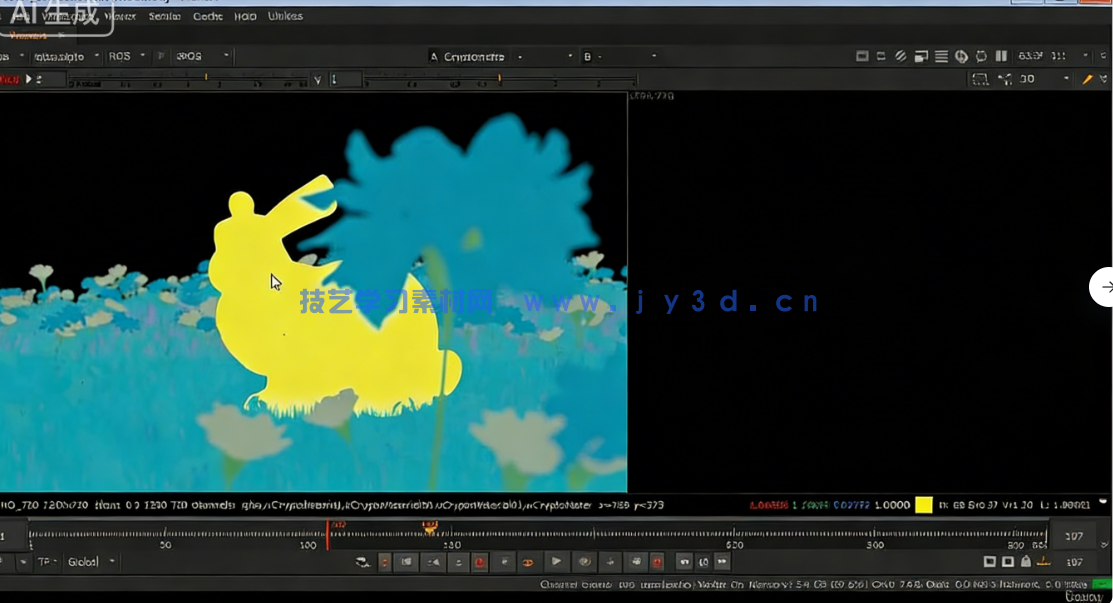Click the first icon in top-right viewer toolbar
The width and height of the screenshot is (1113, 603).
pyautogui.click(x=862, y=57)
